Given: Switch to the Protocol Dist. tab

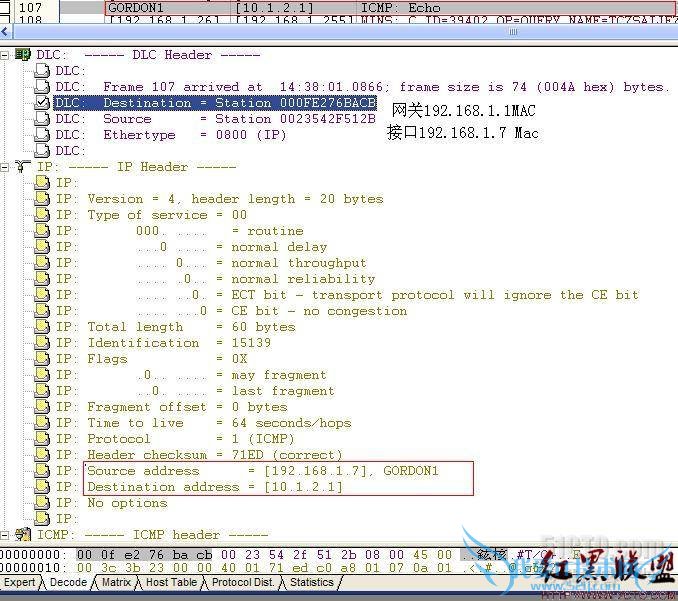Looking at the screenshot, I should 244,582.
